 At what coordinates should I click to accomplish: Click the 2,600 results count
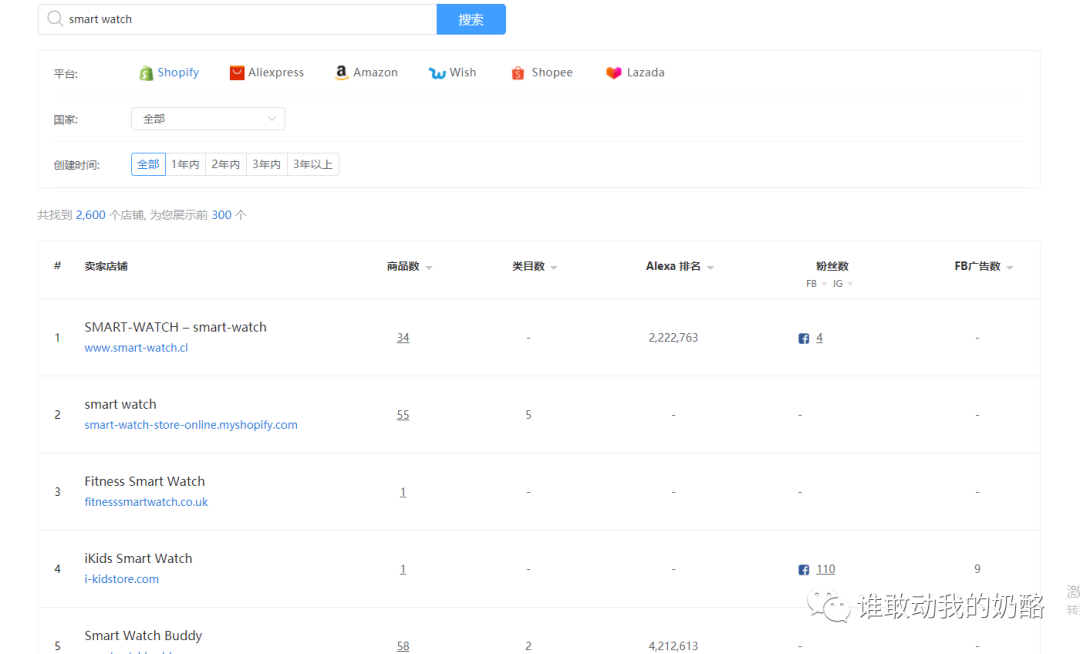pyautogui.click(x=90, y=215)
